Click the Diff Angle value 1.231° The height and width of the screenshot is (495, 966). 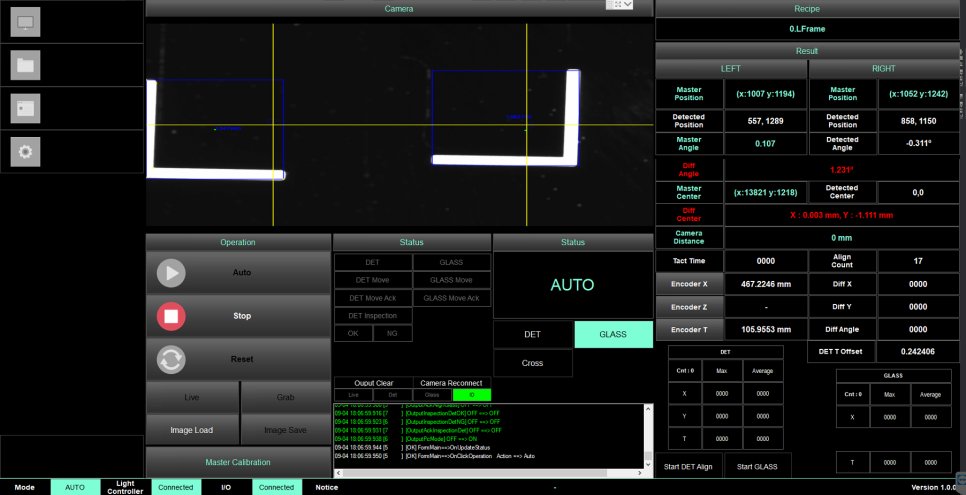(842, 170)
